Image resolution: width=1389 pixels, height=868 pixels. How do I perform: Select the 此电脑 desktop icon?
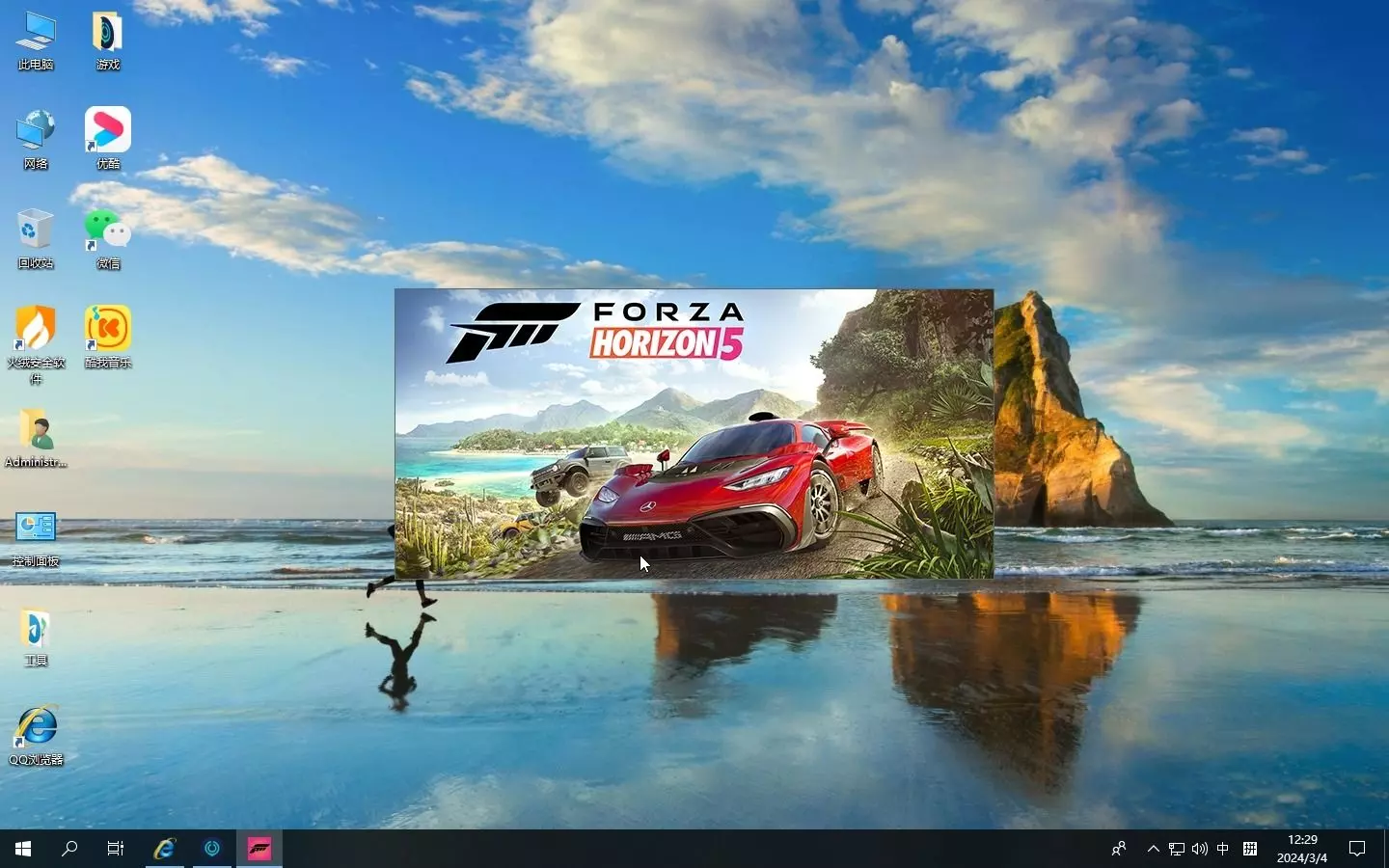point(36,41)
